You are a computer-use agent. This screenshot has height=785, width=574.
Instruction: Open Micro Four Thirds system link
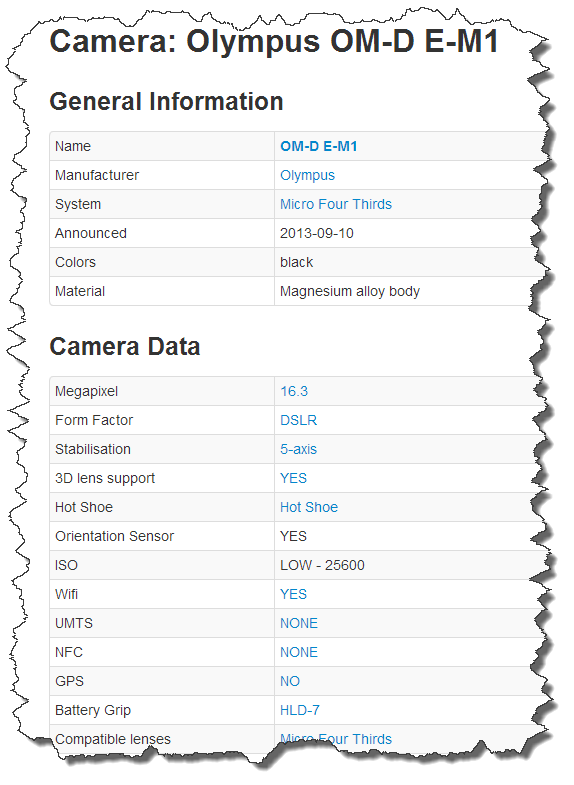coord(336,204)
